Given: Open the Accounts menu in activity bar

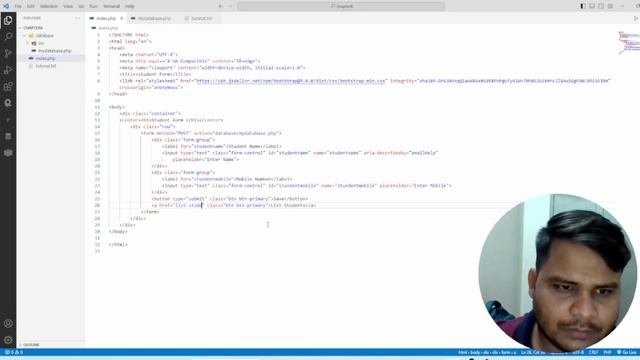Looking at the screenshot, I should pos(8,324).
